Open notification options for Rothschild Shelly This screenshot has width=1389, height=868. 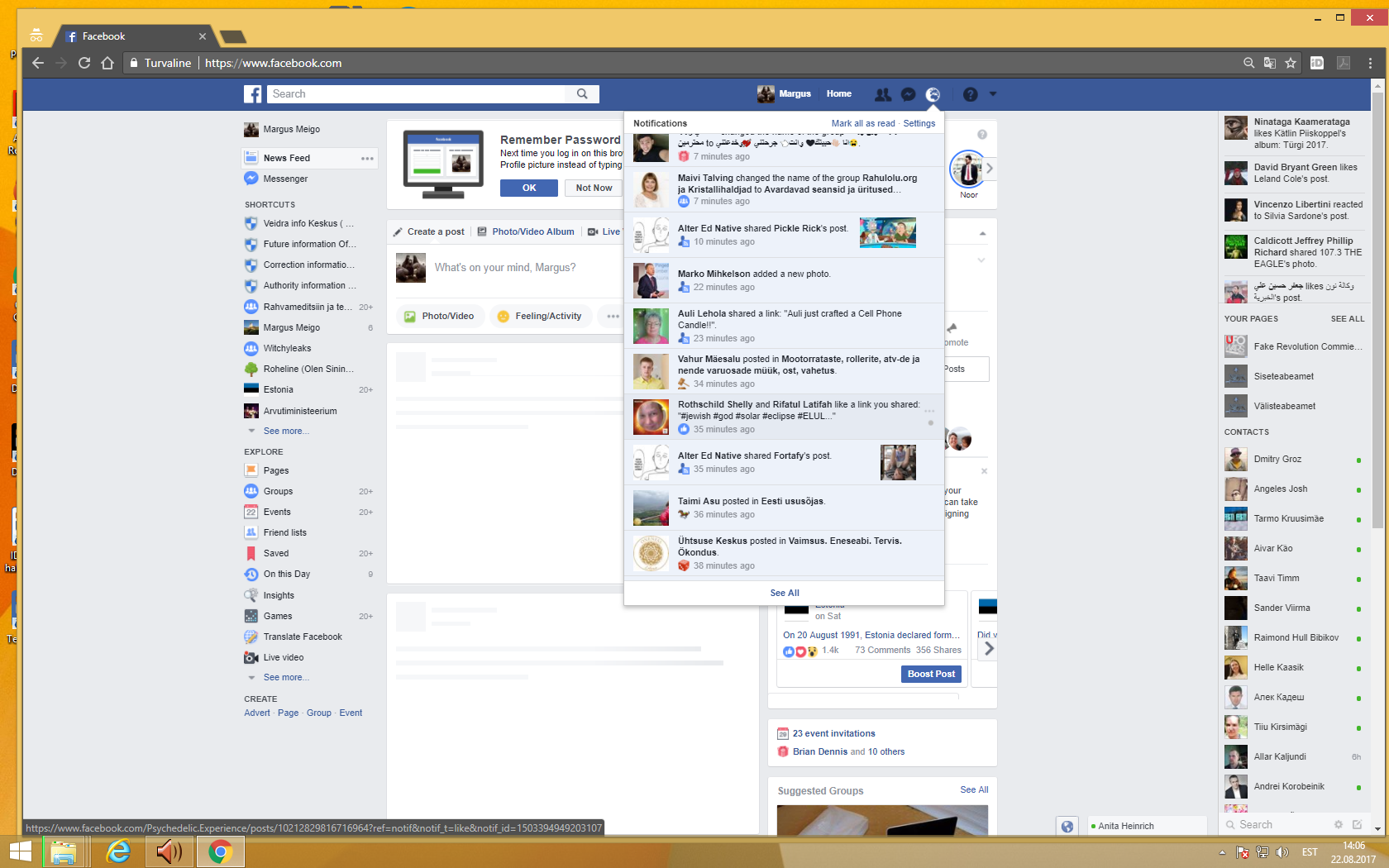(929, 411)
